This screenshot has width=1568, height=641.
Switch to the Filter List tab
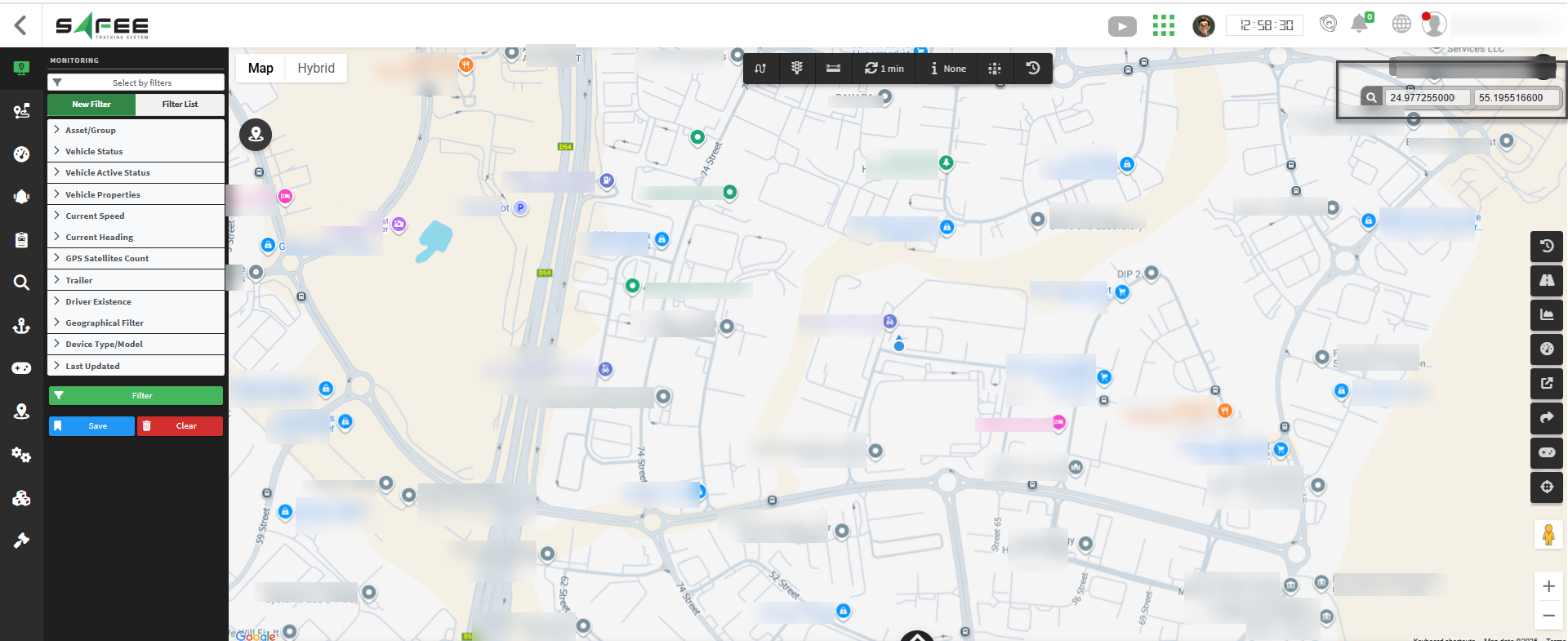[180, 105]
